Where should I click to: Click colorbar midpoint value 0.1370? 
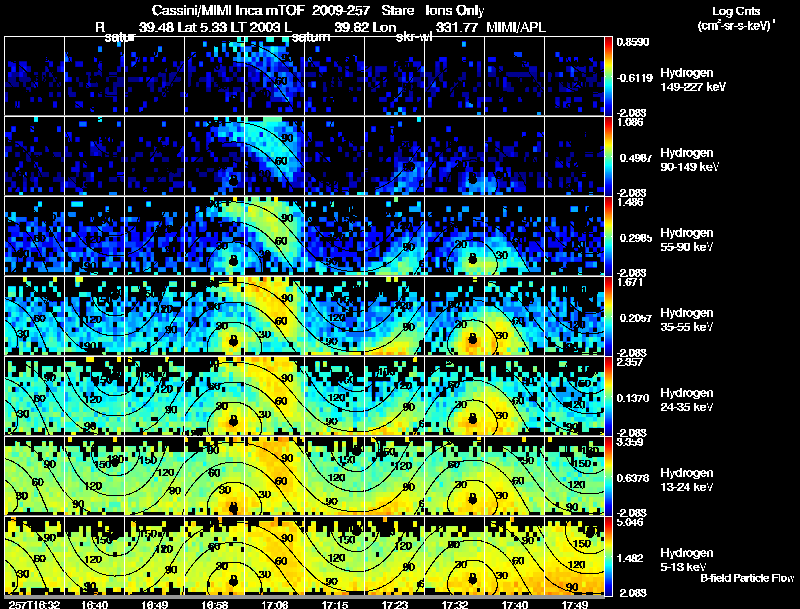tap(633, 398)
